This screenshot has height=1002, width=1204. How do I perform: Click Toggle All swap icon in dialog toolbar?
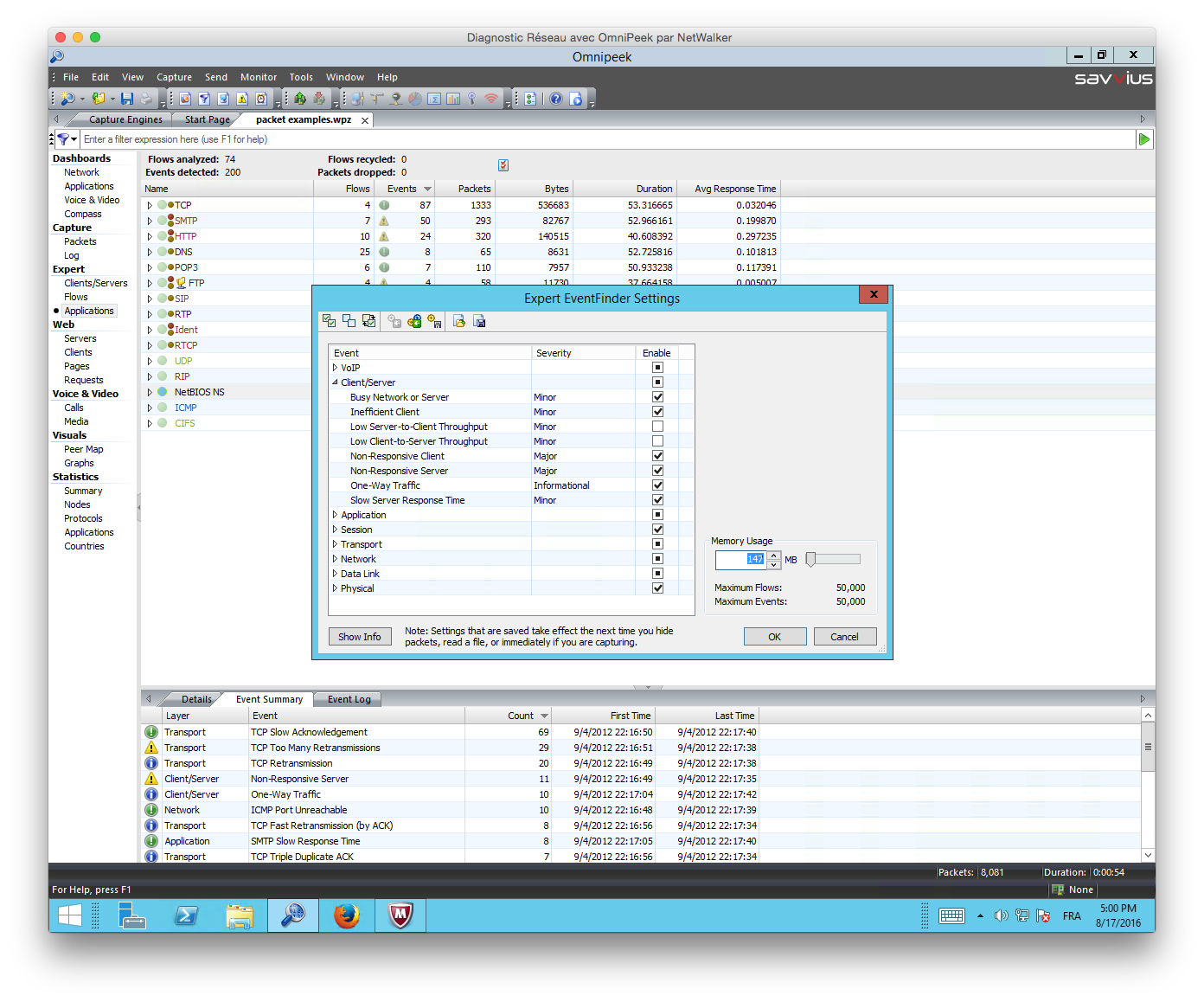coord(369,321)
